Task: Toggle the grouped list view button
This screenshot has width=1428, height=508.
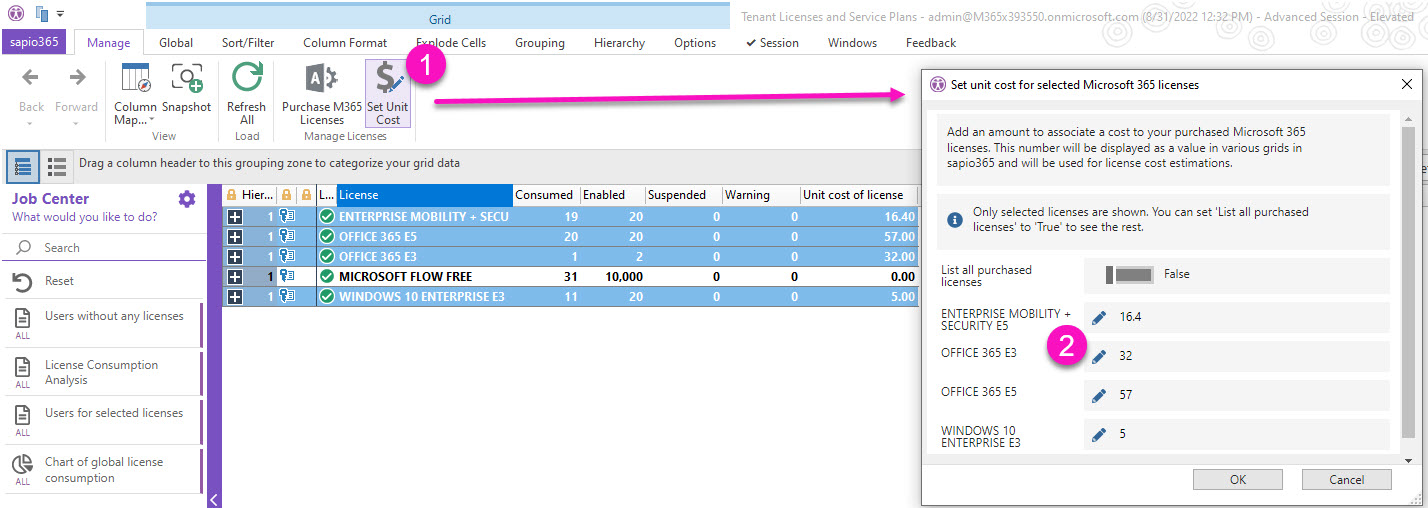Action: coord(24,166)
